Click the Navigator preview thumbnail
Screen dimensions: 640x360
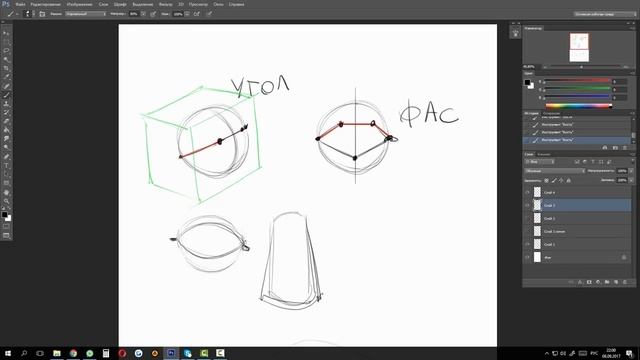(579, 47)
